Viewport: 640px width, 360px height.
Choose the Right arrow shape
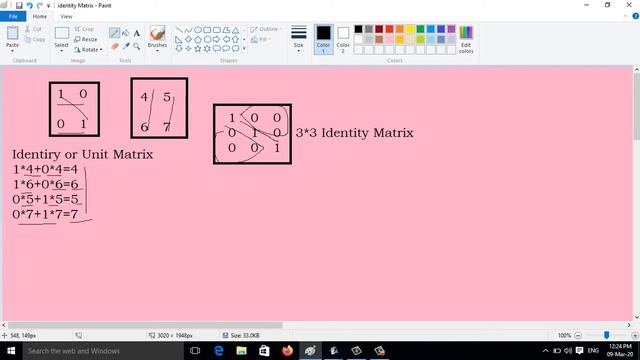(x=216, y=40)
